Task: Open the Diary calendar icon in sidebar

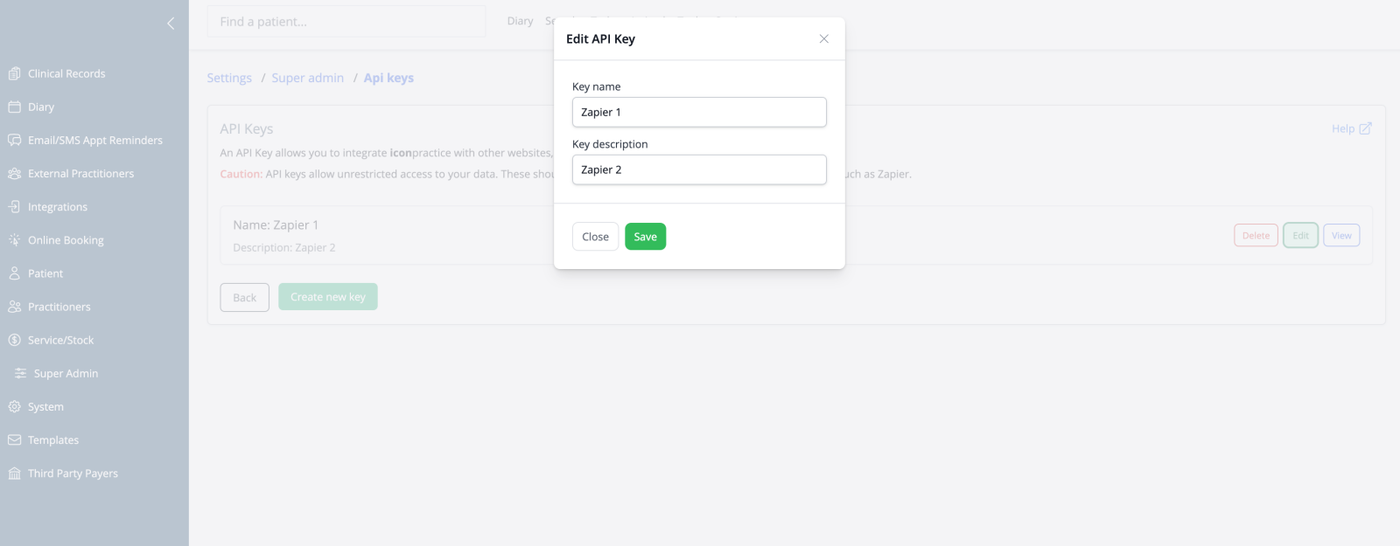Action: point(14,106)
